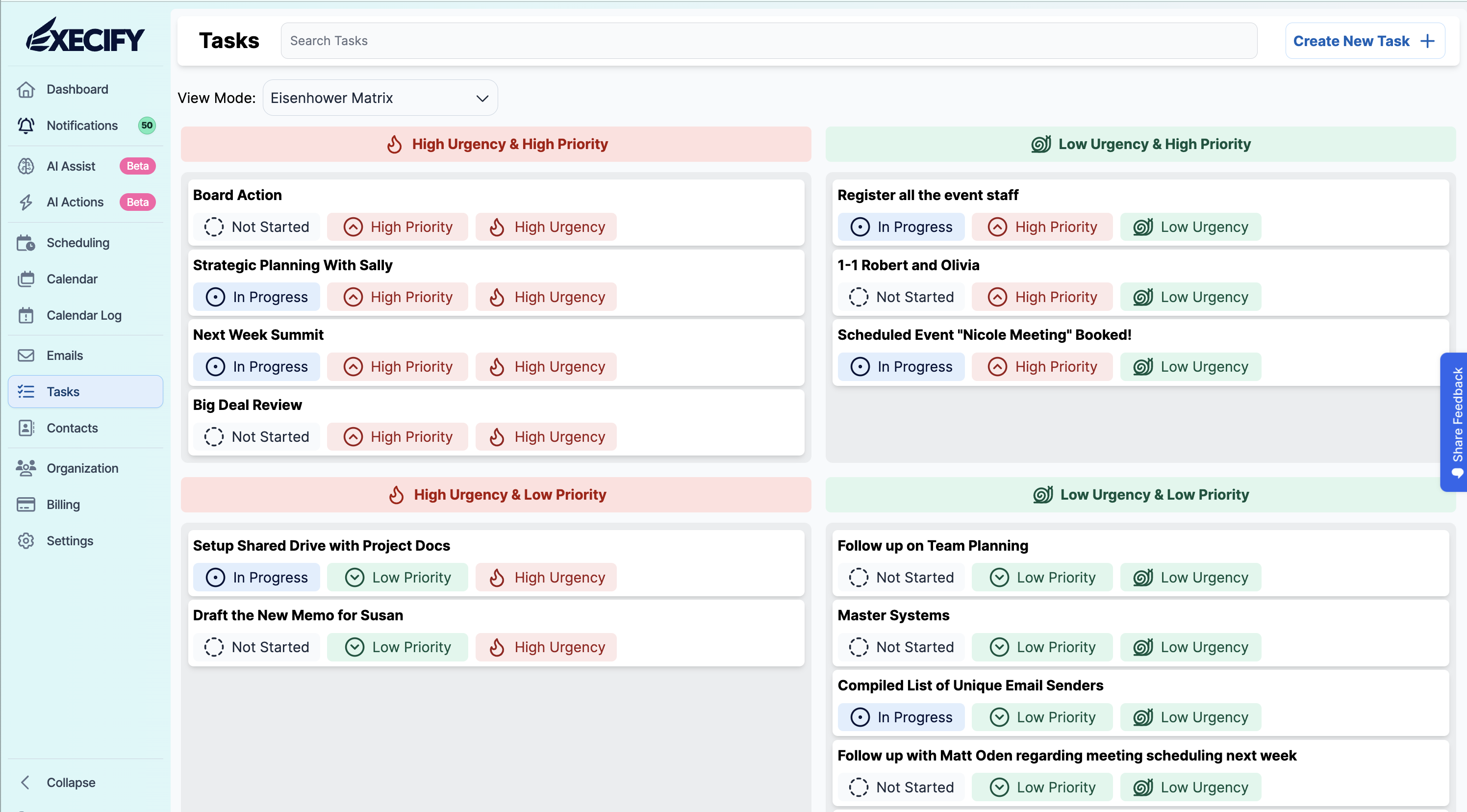Click the Organization sidebar icon

pos(27,467)
